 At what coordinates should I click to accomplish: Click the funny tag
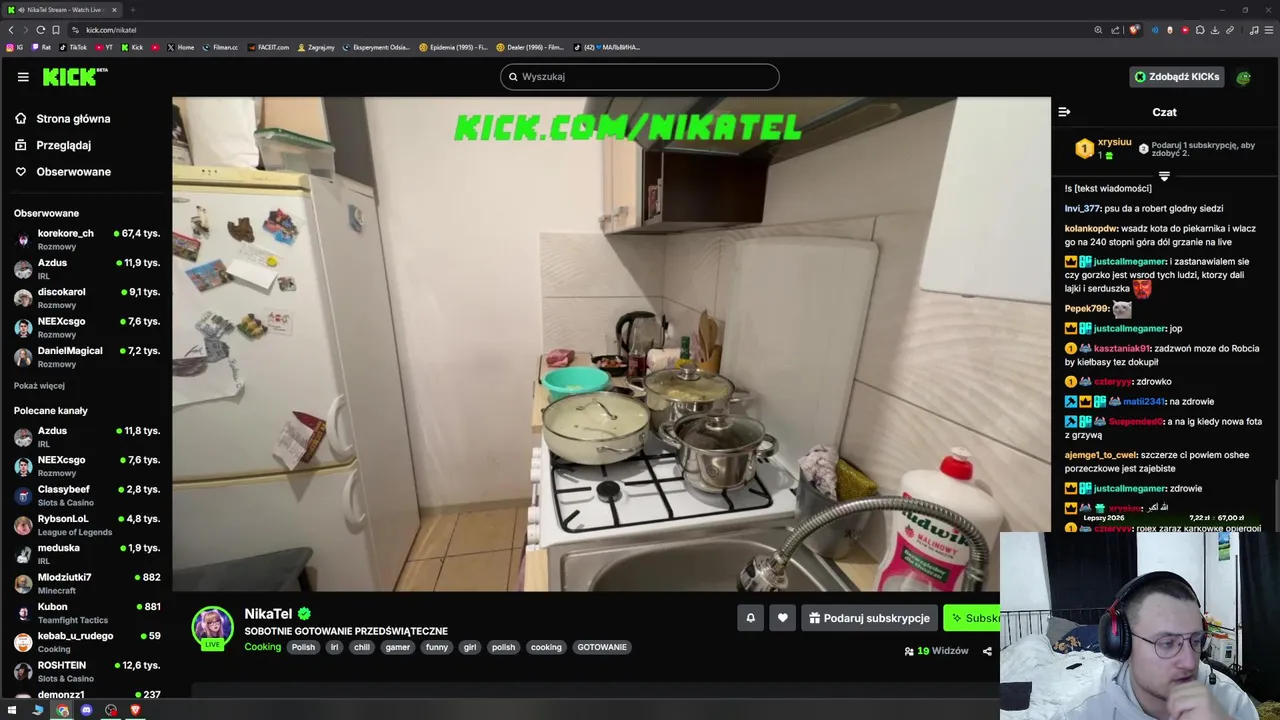coord(437,647)
